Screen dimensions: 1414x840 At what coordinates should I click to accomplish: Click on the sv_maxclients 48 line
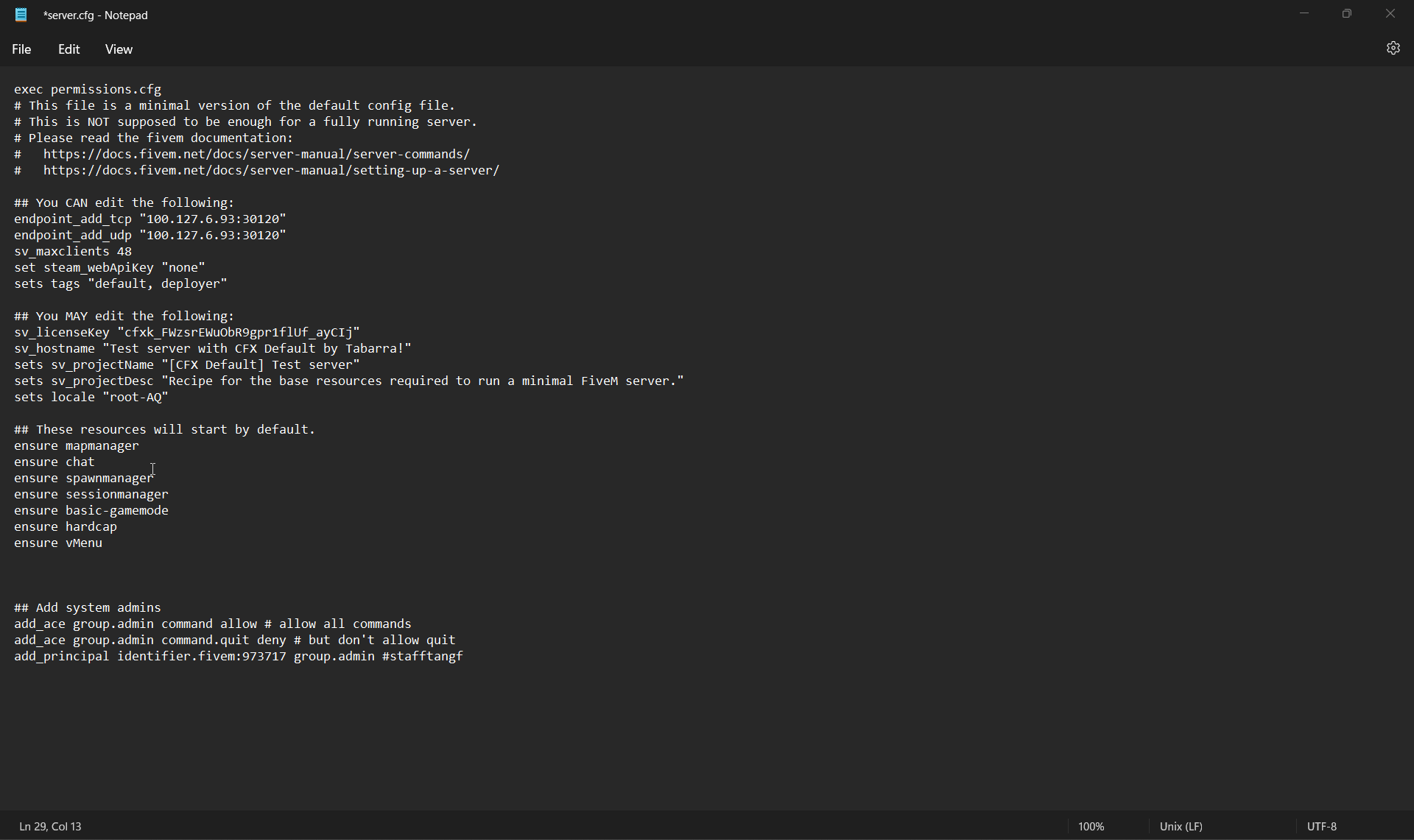[72, 251]
